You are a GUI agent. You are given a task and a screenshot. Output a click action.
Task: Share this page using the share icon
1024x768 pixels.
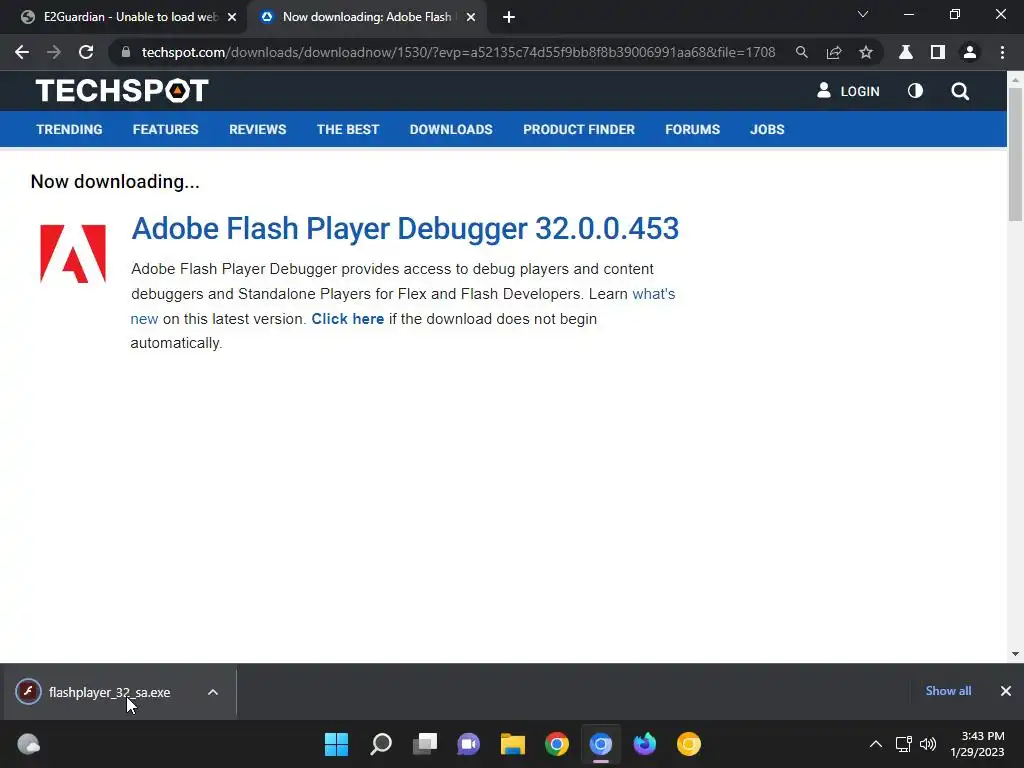(834, 52)
